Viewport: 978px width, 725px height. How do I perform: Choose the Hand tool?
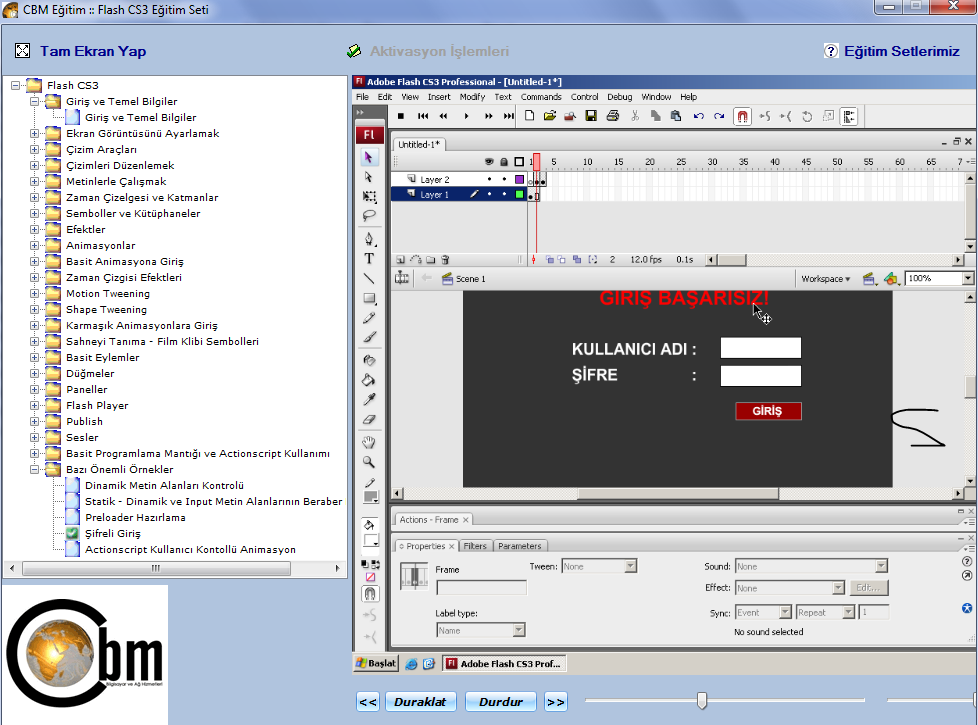tap(369, 442)
